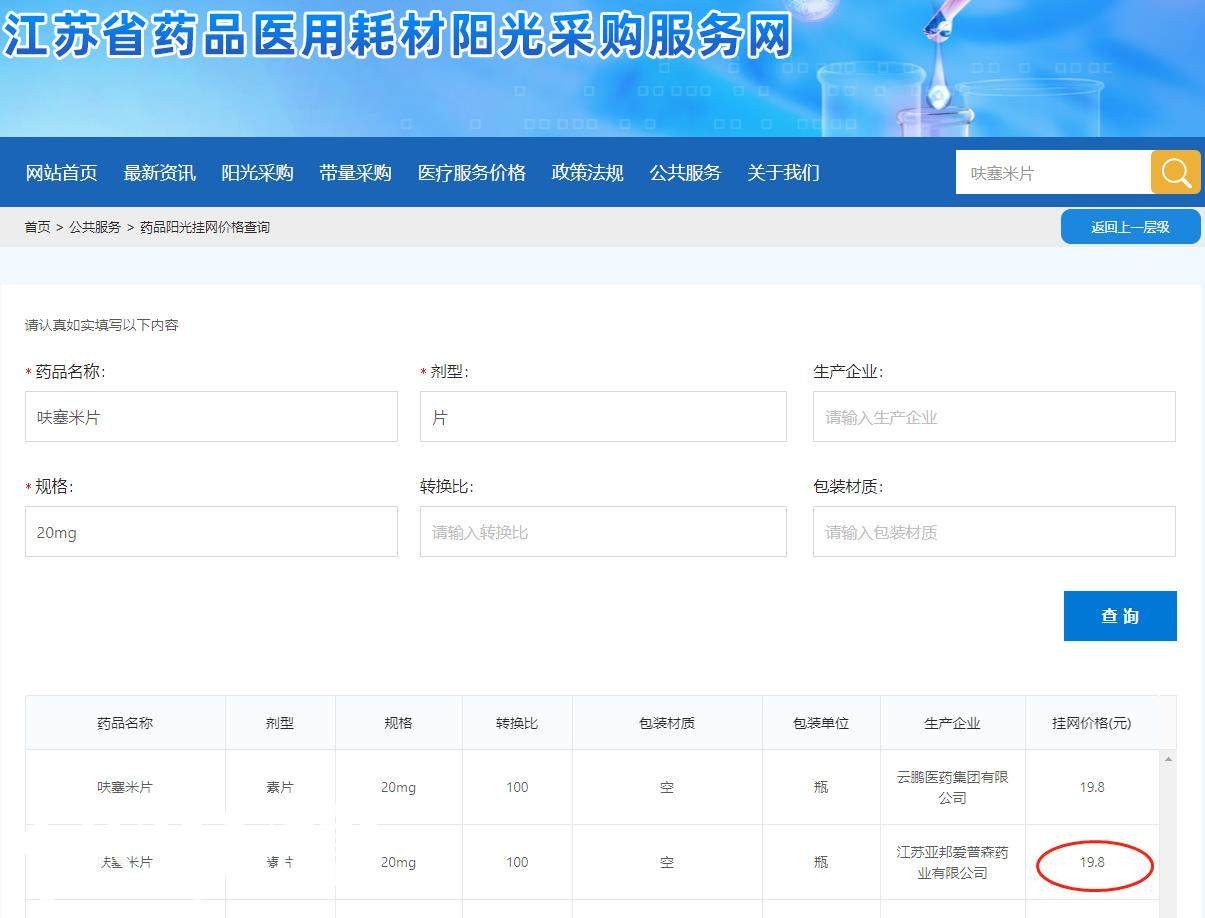1205x918 pixels.
Task: Click the 首页 breadcrumb link
Action: click(37, 227)
